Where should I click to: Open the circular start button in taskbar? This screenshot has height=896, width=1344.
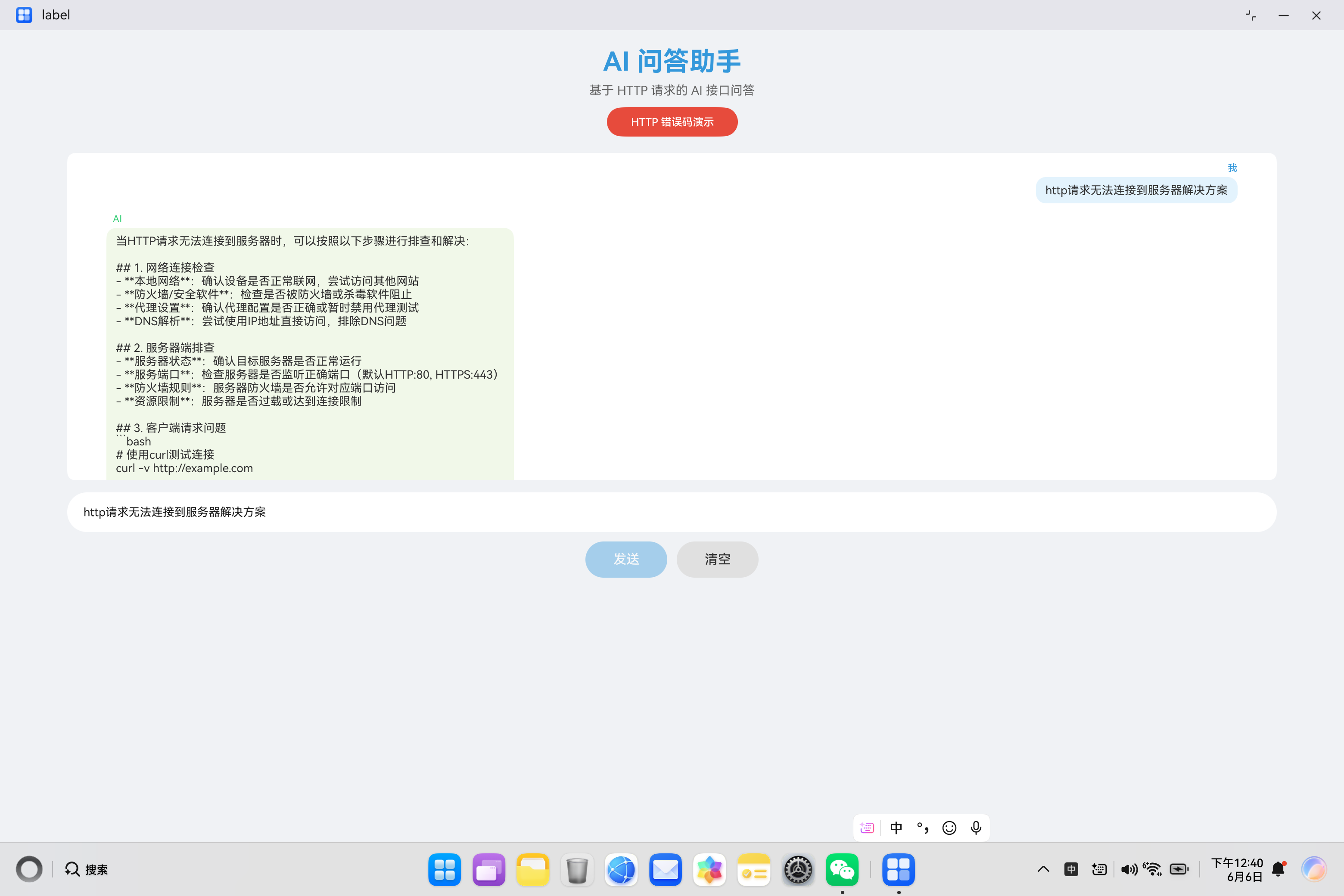[29, 869]
